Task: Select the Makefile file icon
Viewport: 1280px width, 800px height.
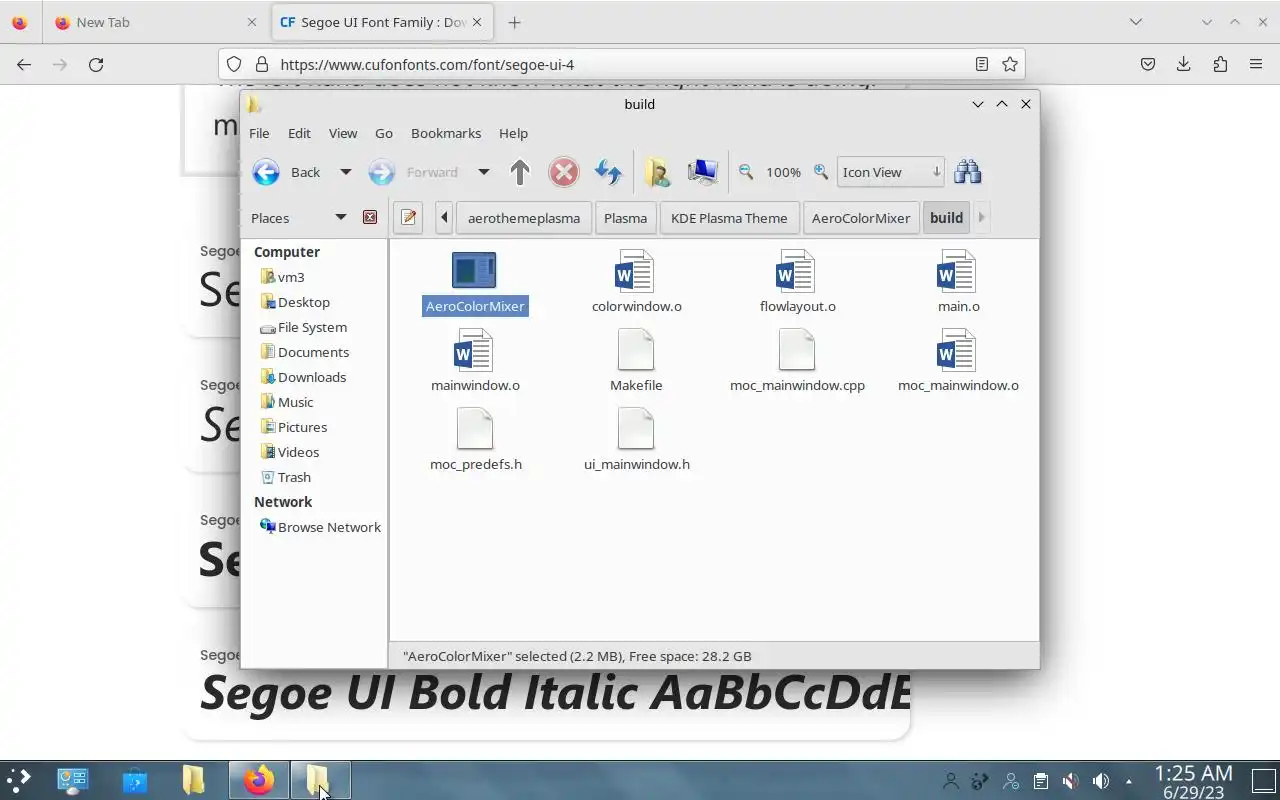Action: tap(636, 350)
